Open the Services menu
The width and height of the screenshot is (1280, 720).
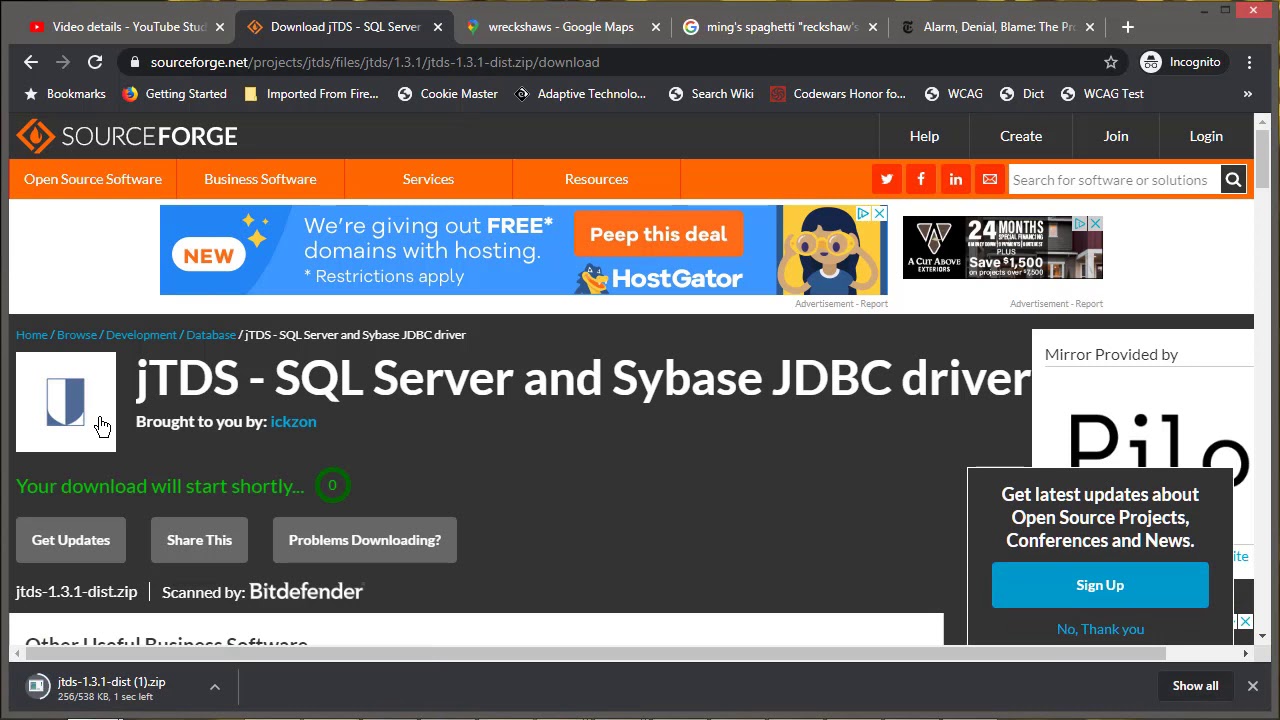[428, 179]
